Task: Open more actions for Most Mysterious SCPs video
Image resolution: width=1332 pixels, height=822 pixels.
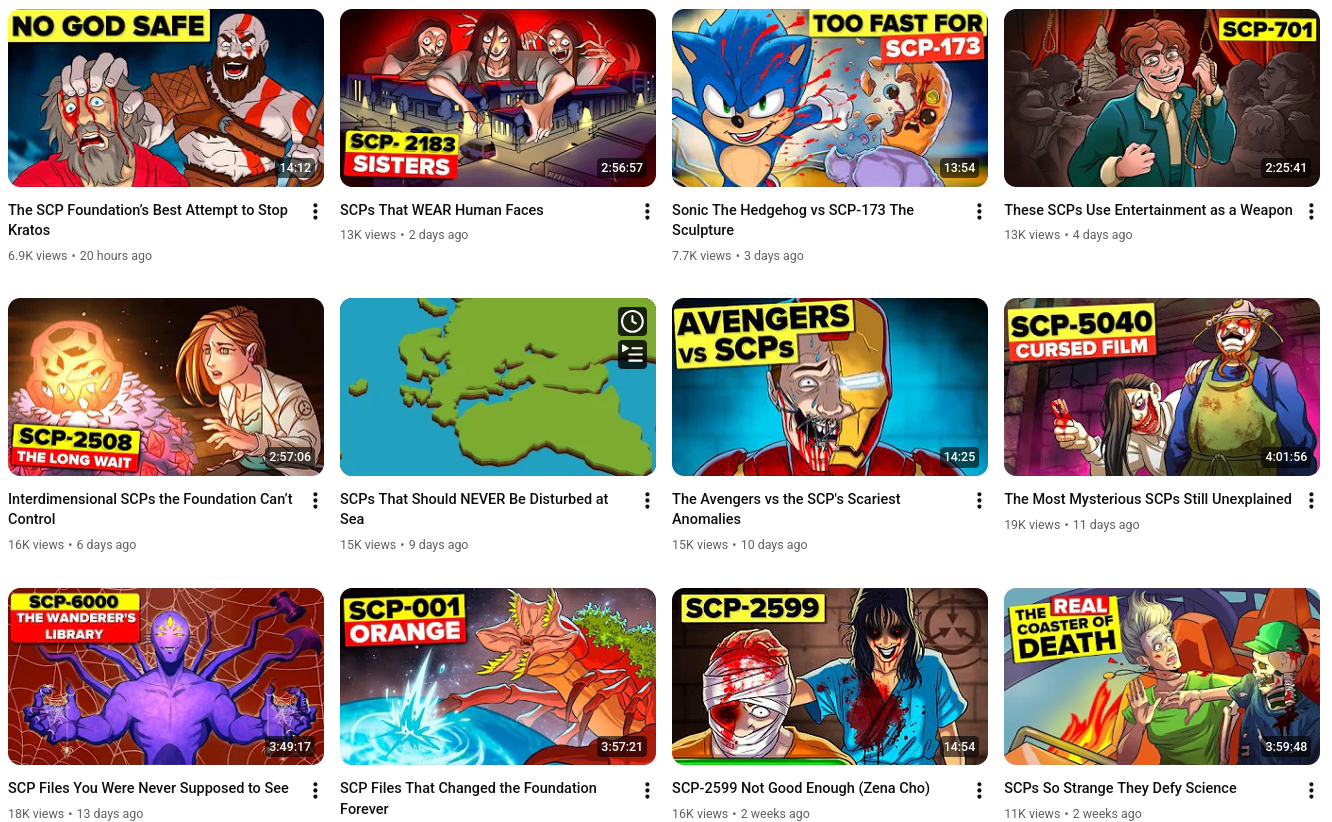Action: coord(1311,501)
